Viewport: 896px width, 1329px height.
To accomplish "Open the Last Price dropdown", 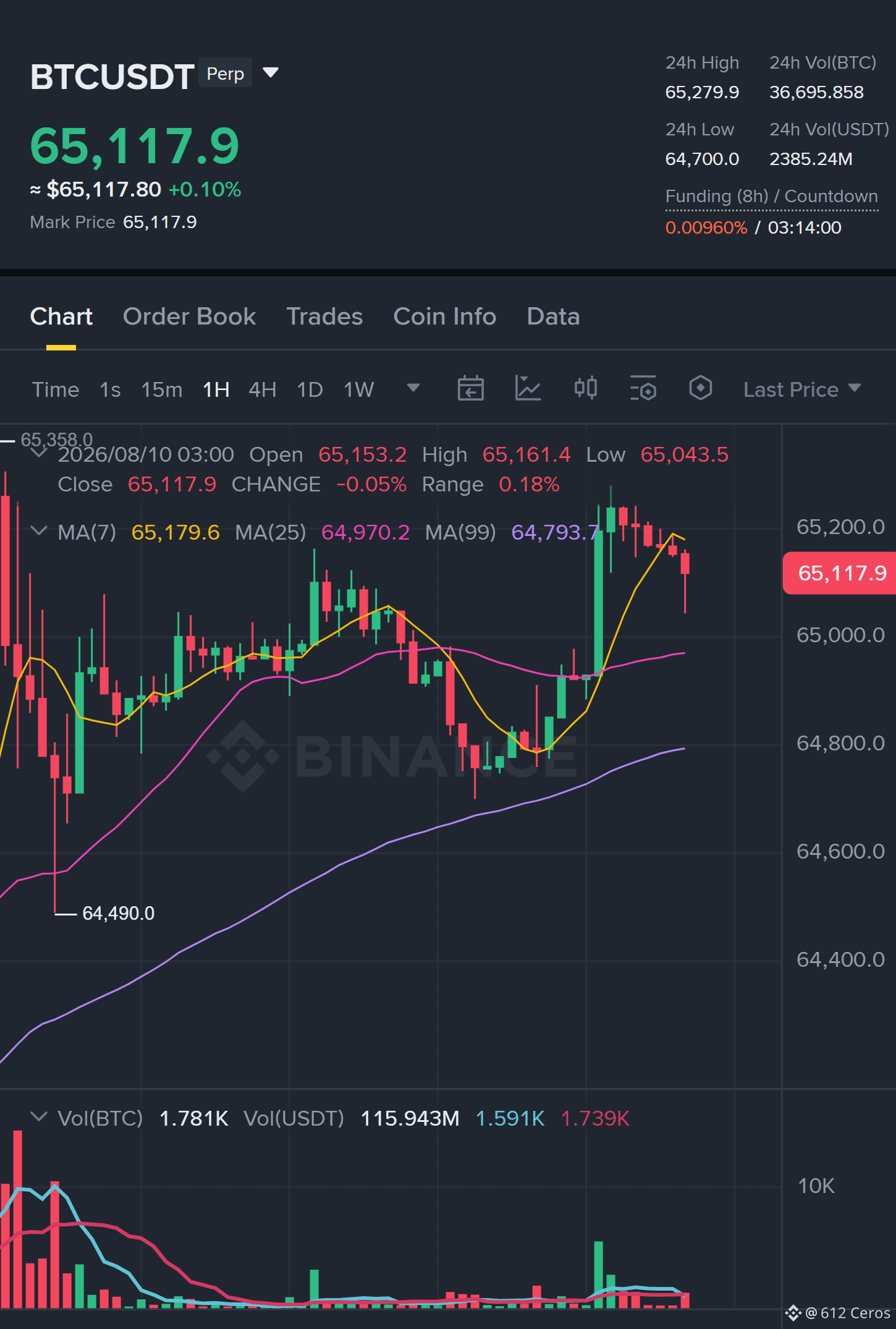I will [x=802, y=389].
